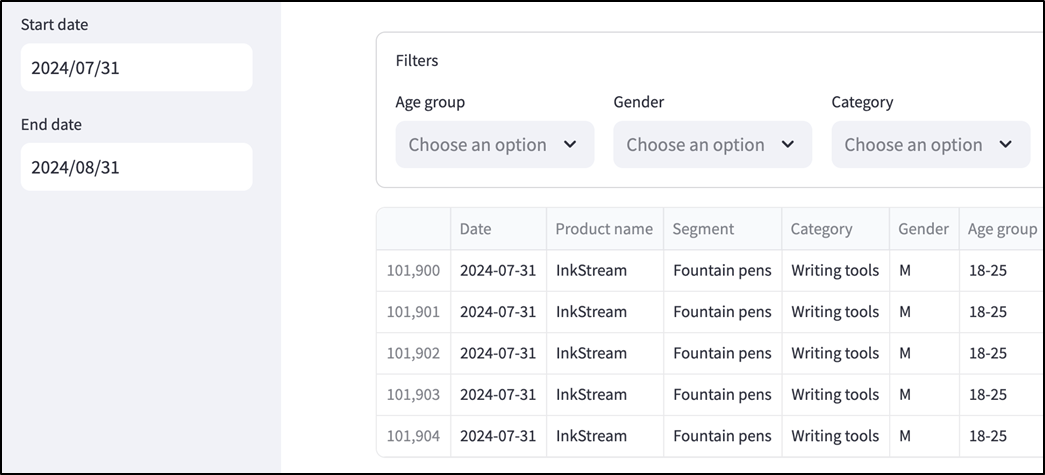This screenshot has width=1045, height=475.
Task: Sort by the Category column header
Action: point(836,229)
